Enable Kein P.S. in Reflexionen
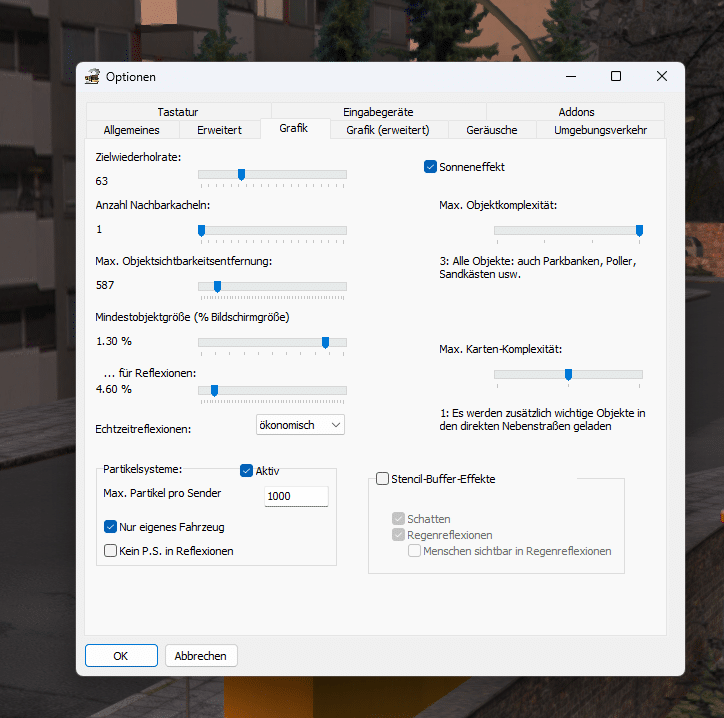 [x=111, y=550]
